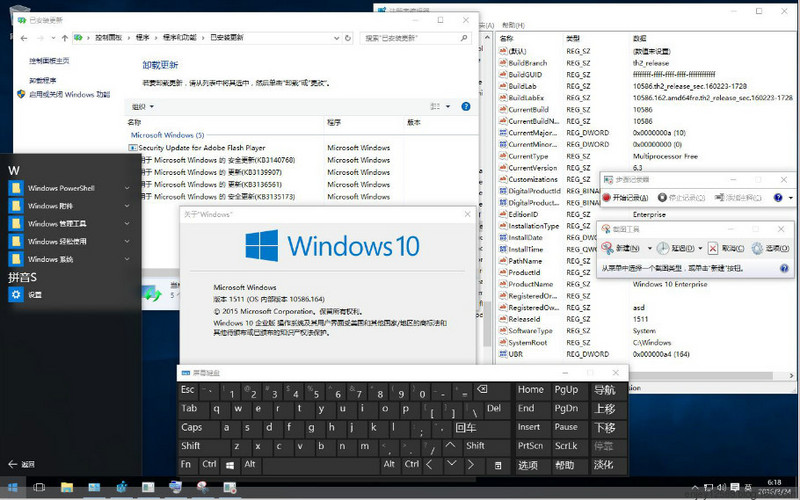Click the Start button on the taskbar

pos(13,487)
